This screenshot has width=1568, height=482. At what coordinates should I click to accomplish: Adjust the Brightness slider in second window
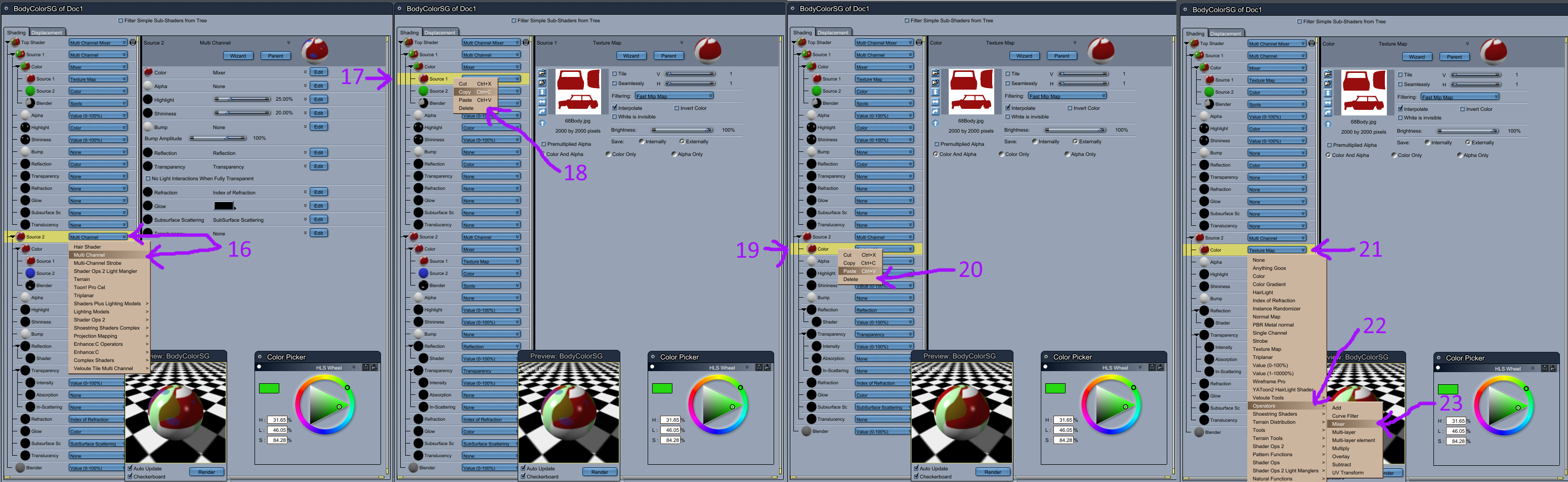coord(683,130)
